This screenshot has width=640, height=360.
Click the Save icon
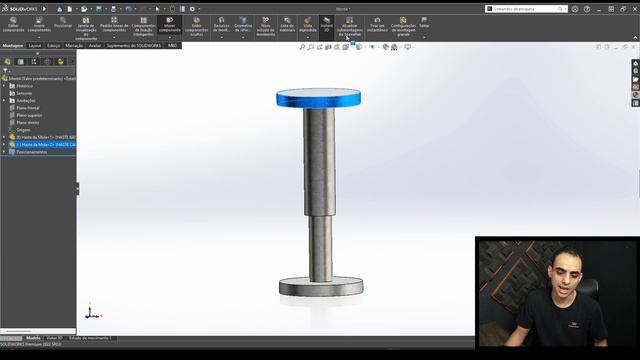coord(99,9)
